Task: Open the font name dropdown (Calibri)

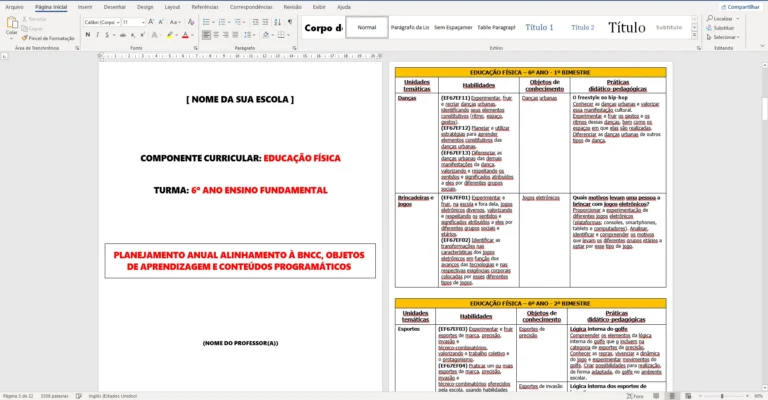Action: click(118, 23)
